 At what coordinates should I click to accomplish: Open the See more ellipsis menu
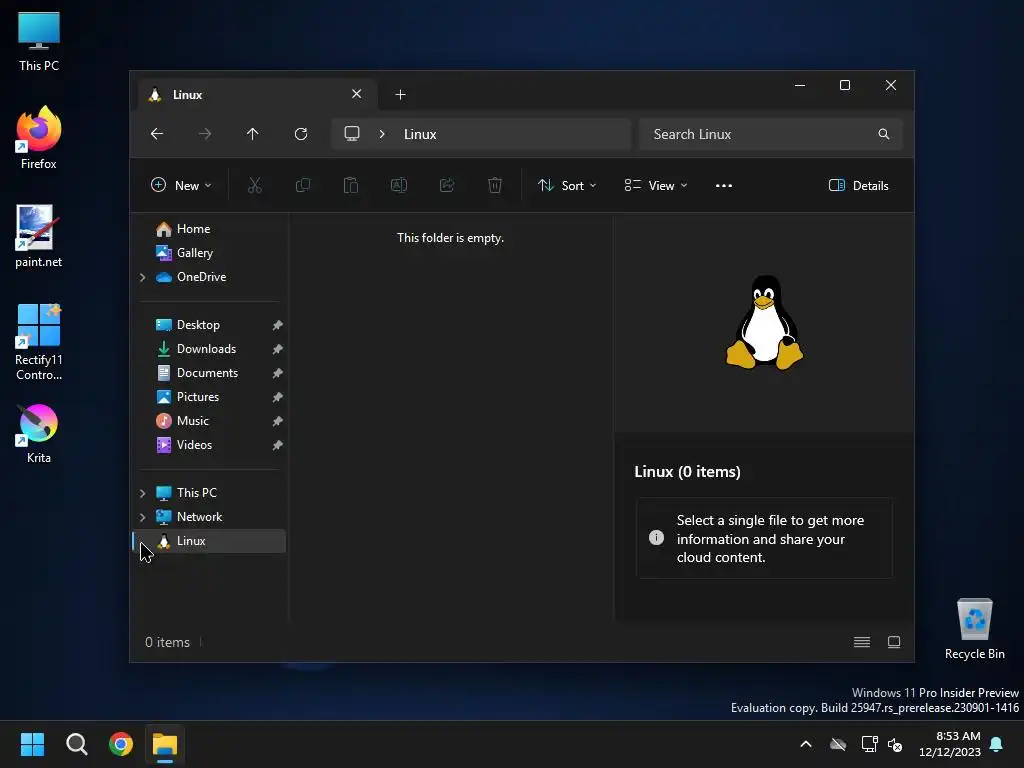pyautogui.click(x=724, y=185)
